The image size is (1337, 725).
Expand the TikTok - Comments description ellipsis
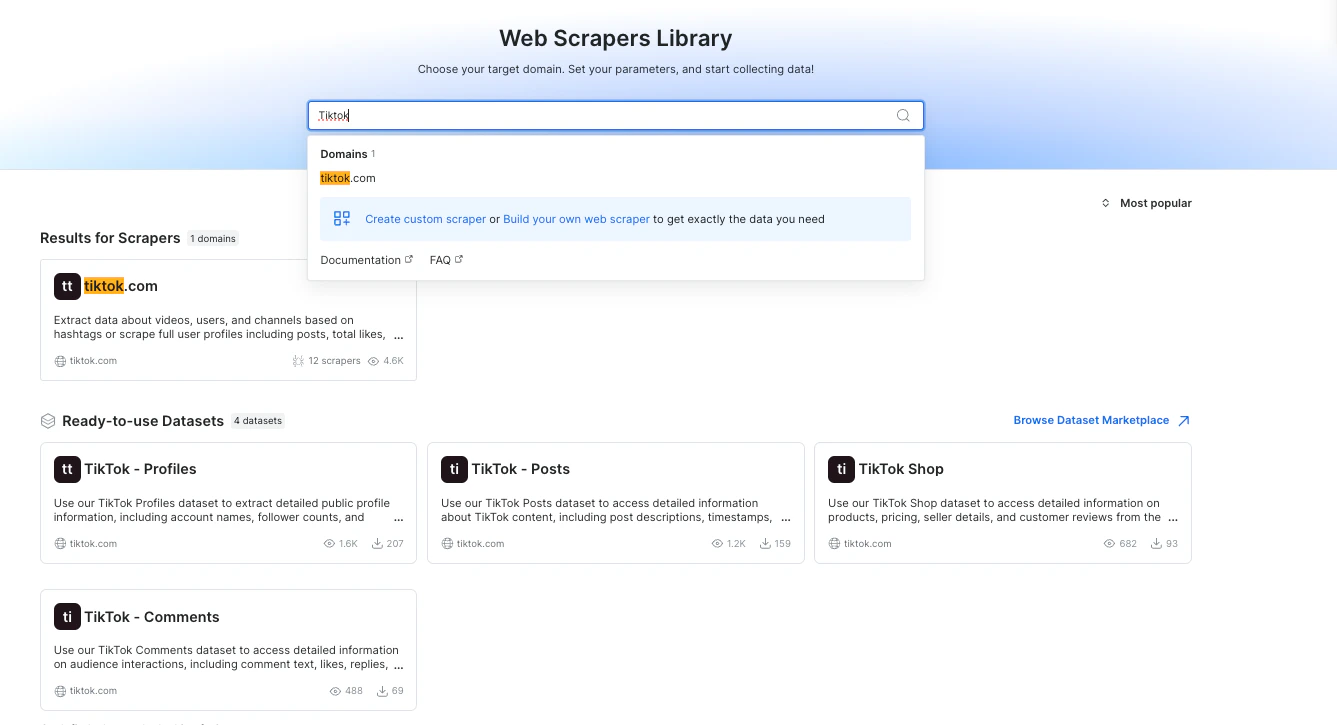[399, 666]
